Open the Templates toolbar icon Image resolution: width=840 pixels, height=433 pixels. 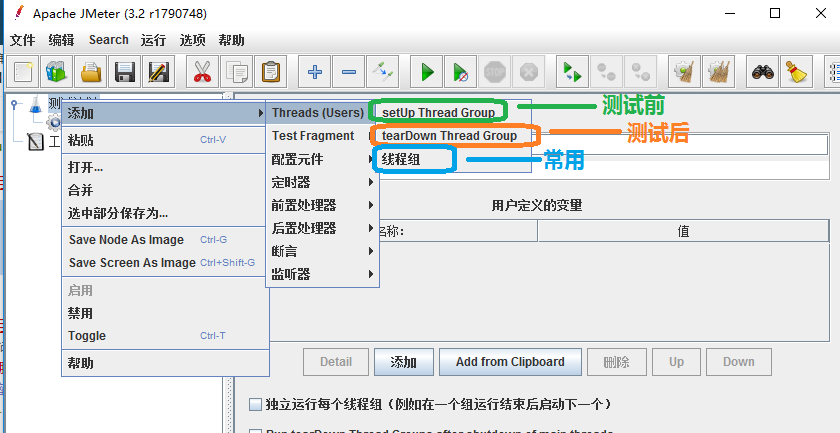56,71
